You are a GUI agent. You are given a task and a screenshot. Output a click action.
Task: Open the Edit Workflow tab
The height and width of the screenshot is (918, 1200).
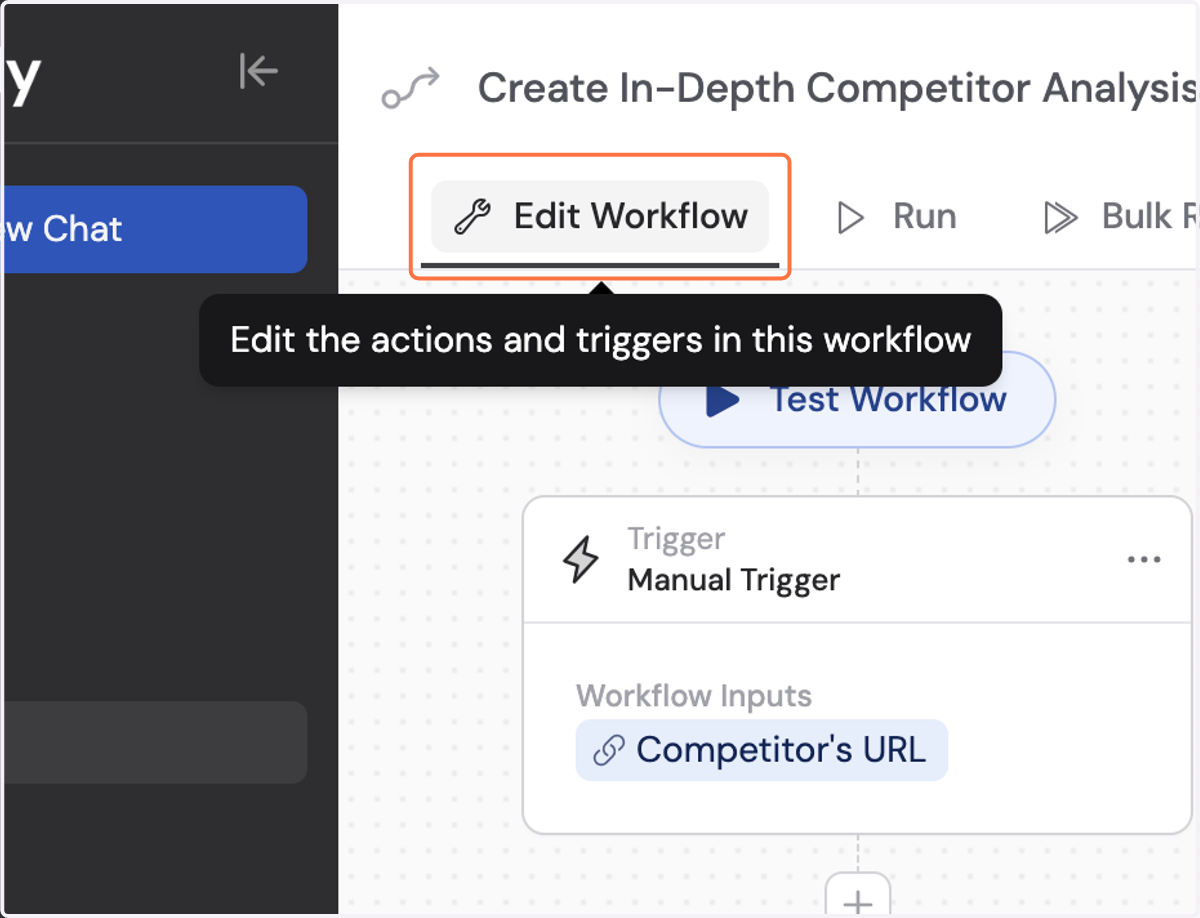point(600,216)
